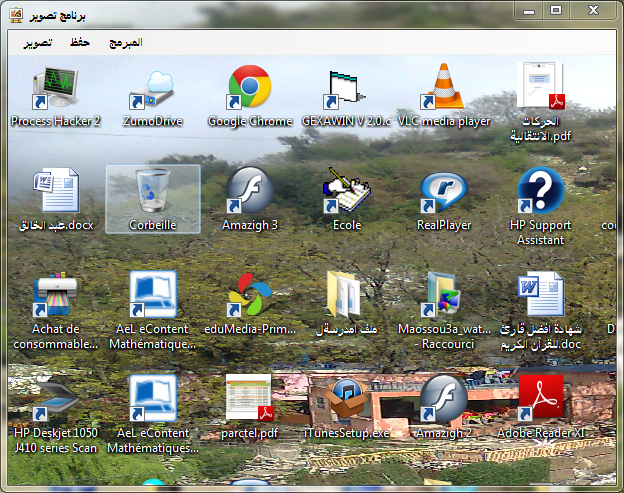Select the Corbeille recycle bin icon

pyautogui.click(x=152, y=191)
